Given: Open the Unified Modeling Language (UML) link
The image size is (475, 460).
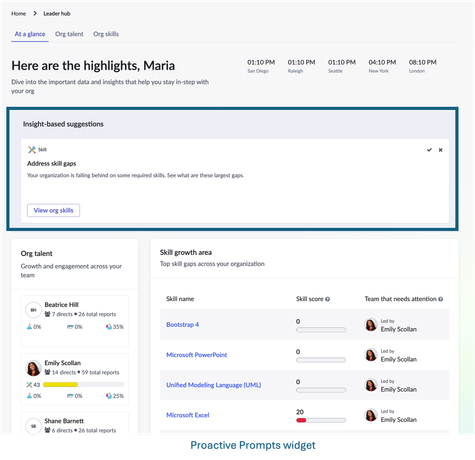Looking at the screenshot, I should point(213,385).
